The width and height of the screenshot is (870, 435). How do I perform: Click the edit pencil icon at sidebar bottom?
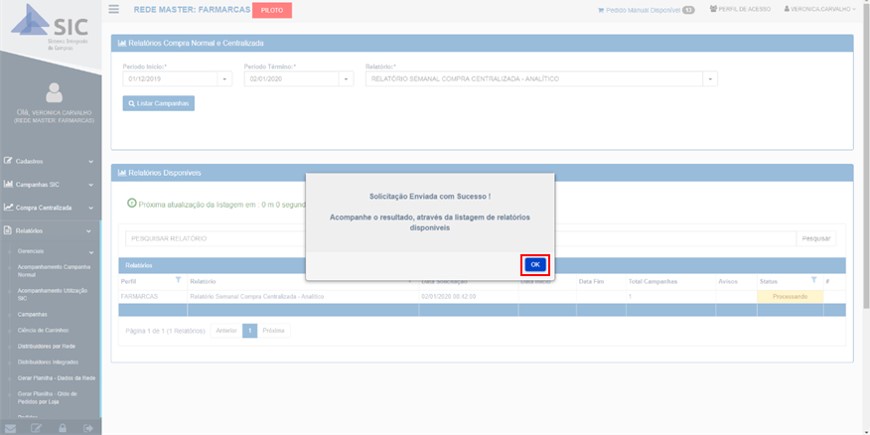pos(37,428)
